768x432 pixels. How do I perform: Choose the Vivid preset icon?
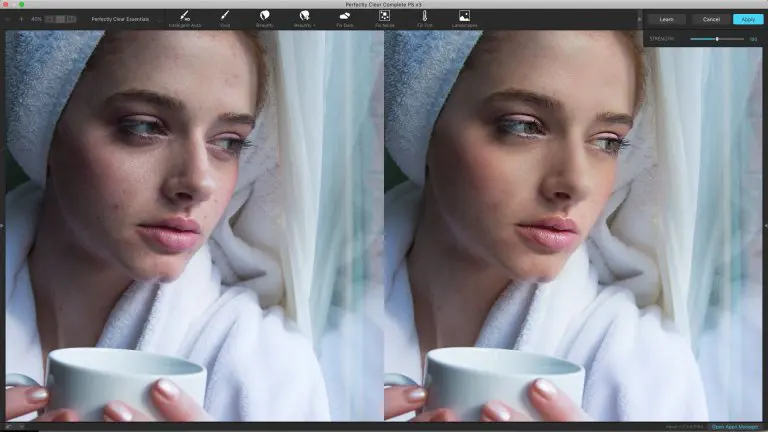[x=225, y=17]
